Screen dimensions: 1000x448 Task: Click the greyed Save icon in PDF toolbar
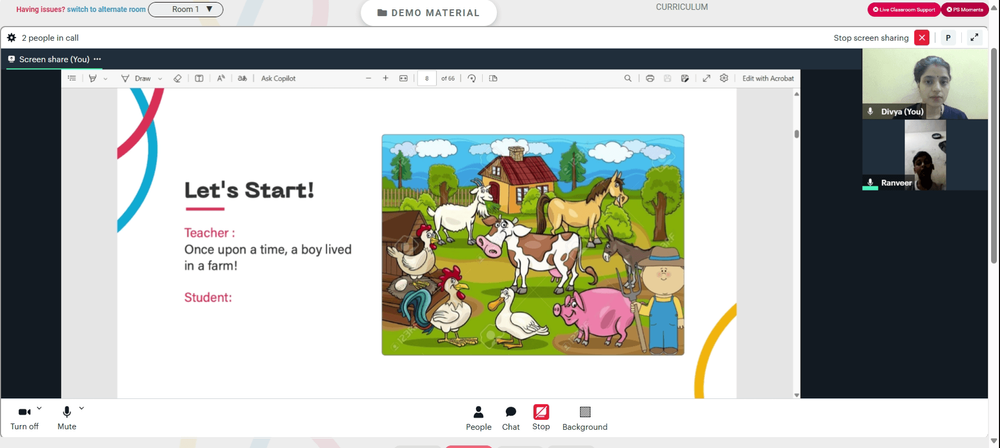coord(667,78)
